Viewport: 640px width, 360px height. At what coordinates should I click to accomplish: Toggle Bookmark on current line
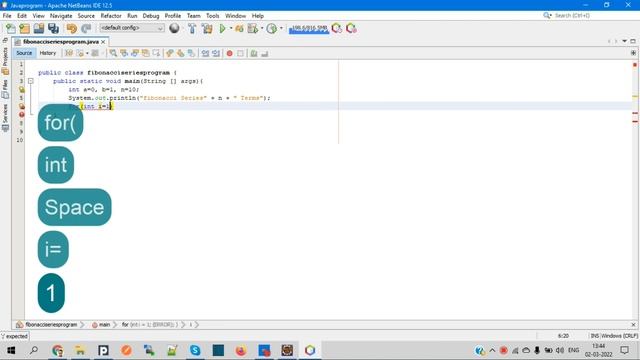191,53
